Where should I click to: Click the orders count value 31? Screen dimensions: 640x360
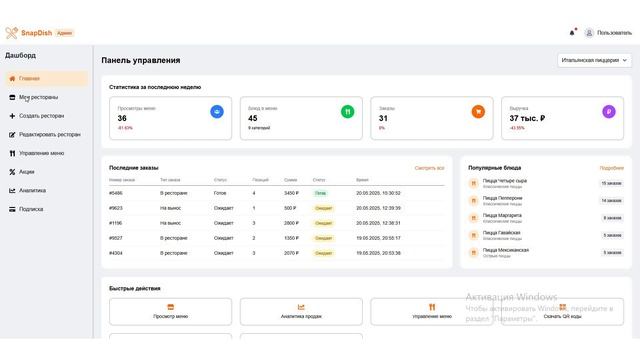(x=383, y=118)
